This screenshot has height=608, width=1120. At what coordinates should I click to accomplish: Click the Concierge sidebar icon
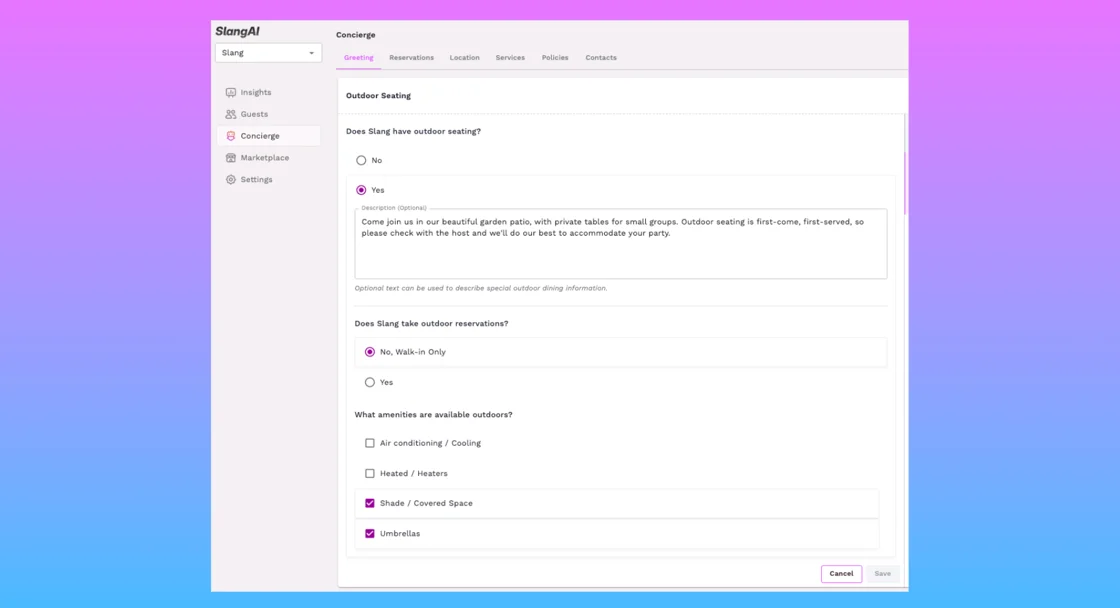tap(231, 136)
